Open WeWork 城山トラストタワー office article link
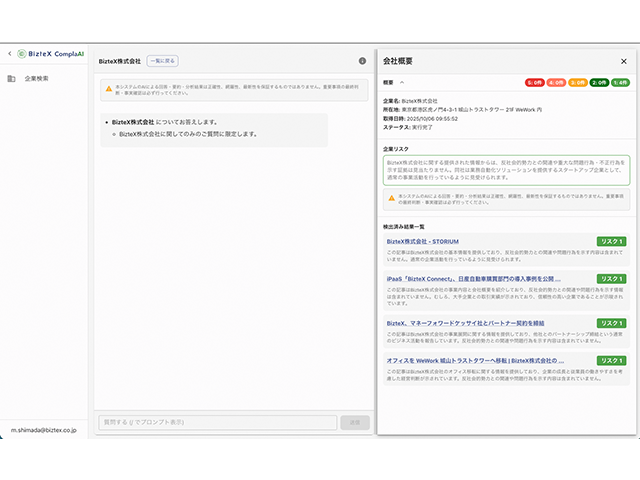640x480 pixels. pos(475,361)
